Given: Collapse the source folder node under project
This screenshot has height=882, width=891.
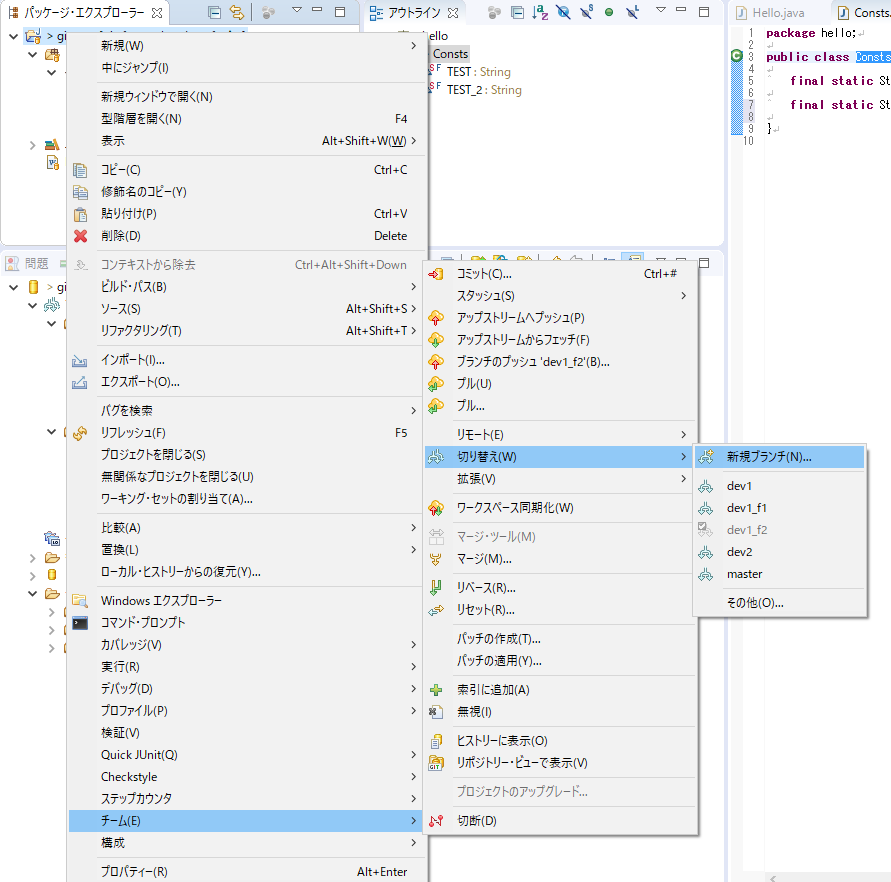Looking at the screenshot, I should pos(32,55).
